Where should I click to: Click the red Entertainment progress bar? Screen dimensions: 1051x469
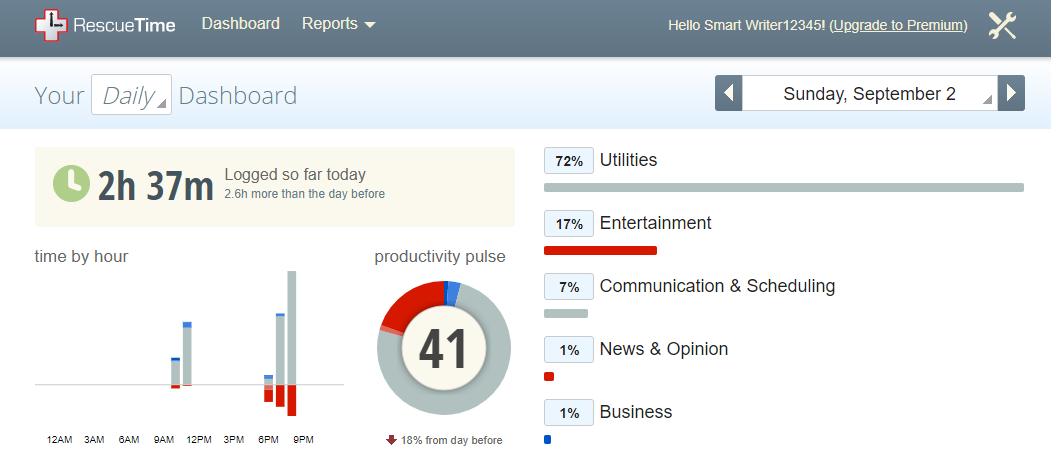tap(600, 251)
